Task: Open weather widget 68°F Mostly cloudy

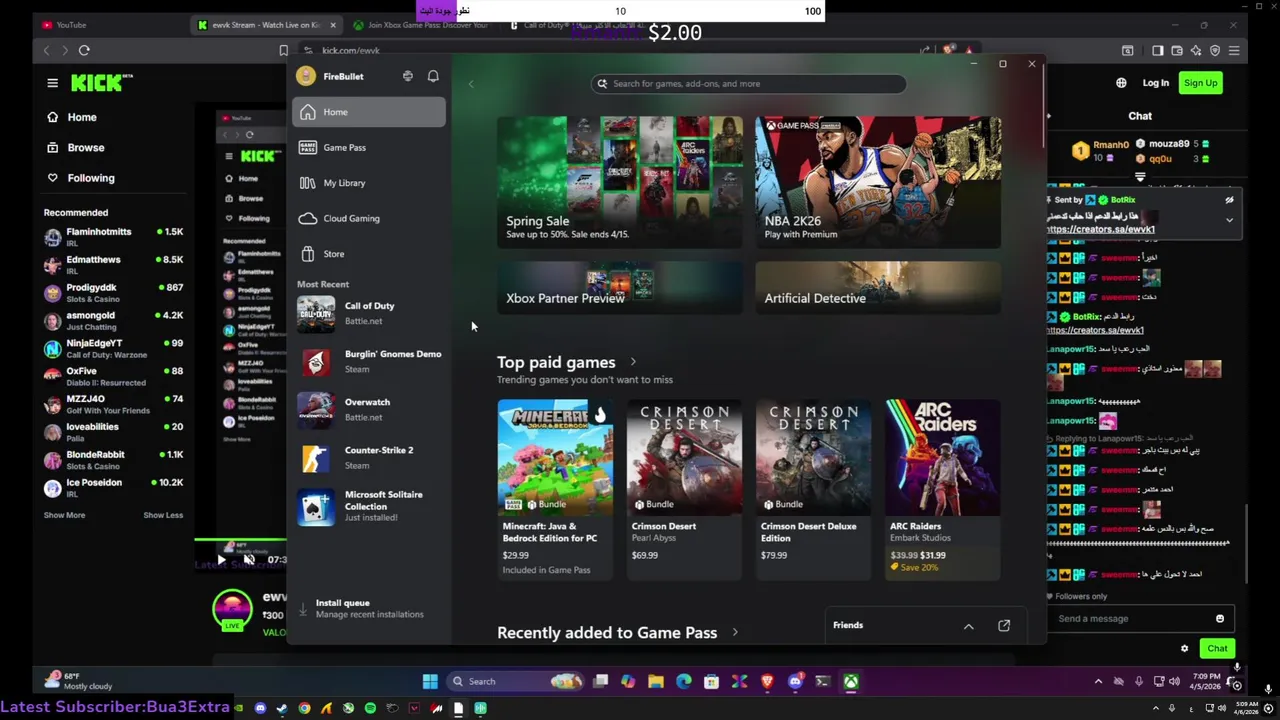Action: point(77,681)
